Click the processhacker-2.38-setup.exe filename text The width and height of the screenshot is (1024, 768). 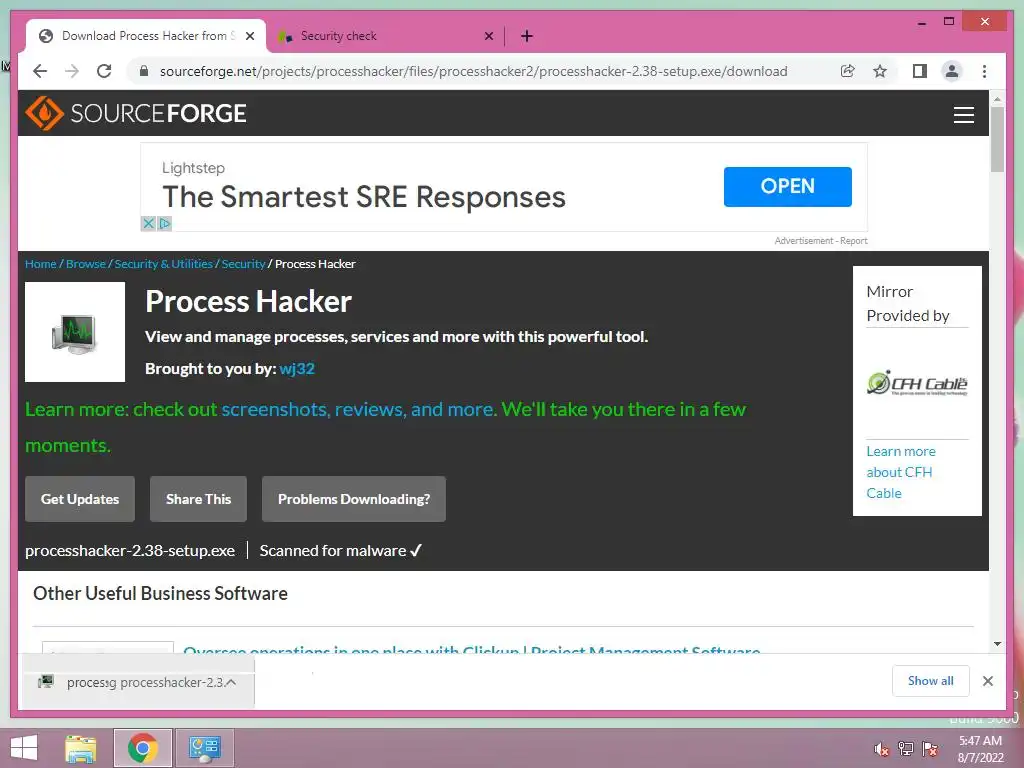[x=130, y=551]
